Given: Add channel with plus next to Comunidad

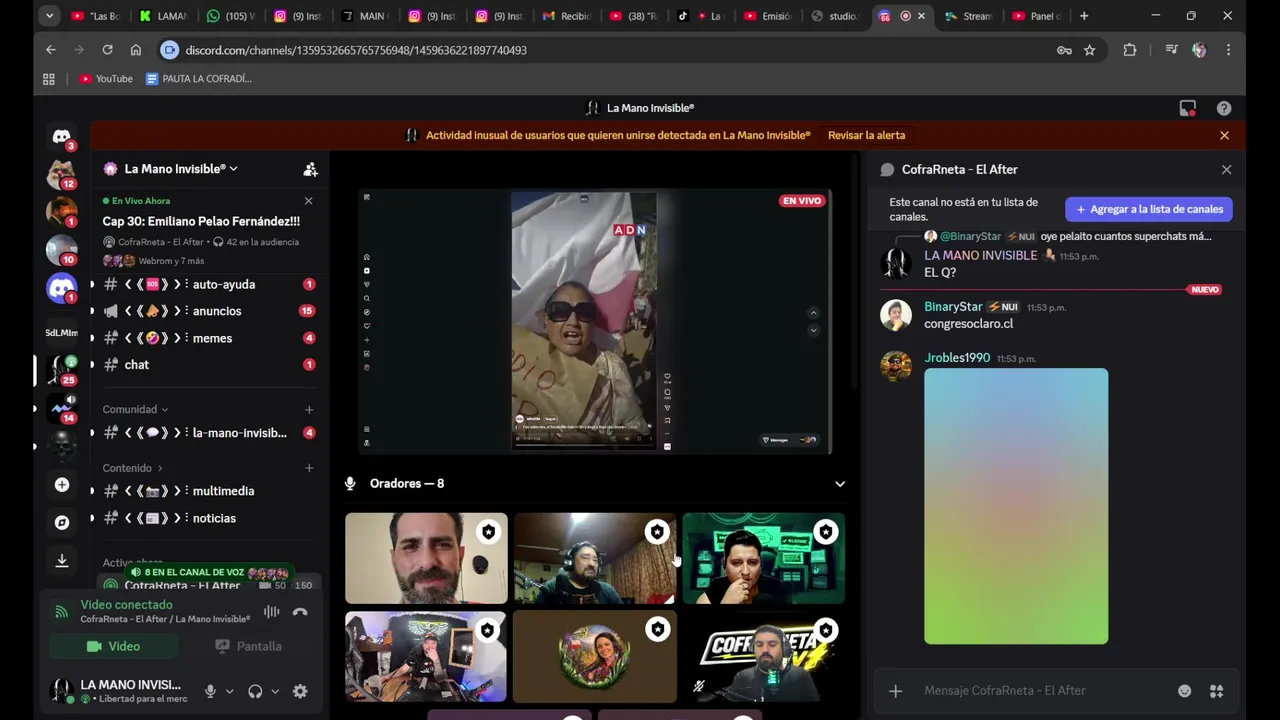Looking at the screenshot, I should (309, 409).
